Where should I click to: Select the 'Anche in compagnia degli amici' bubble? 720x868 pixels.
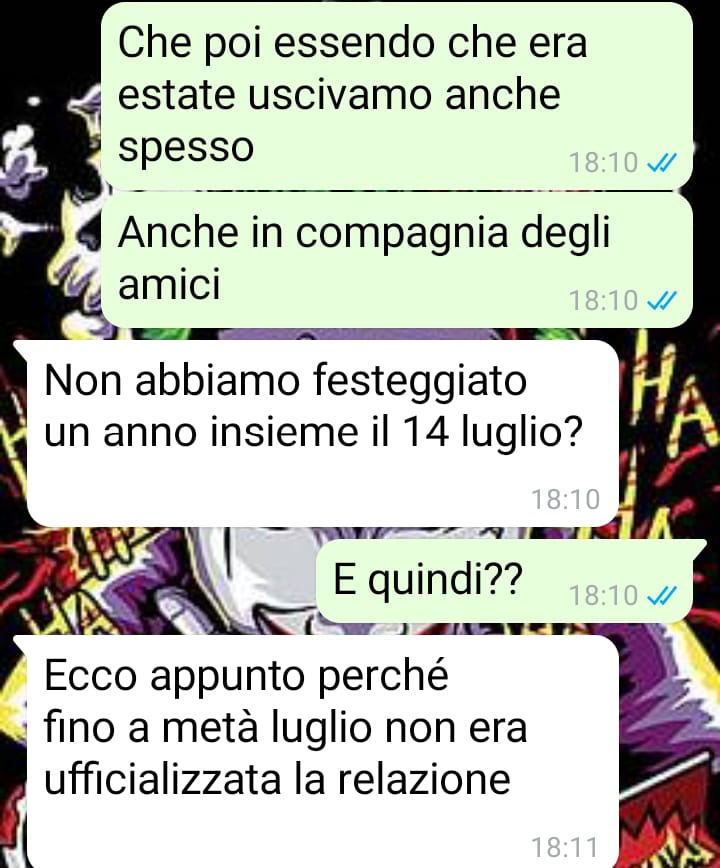click(x=397, y=260)
